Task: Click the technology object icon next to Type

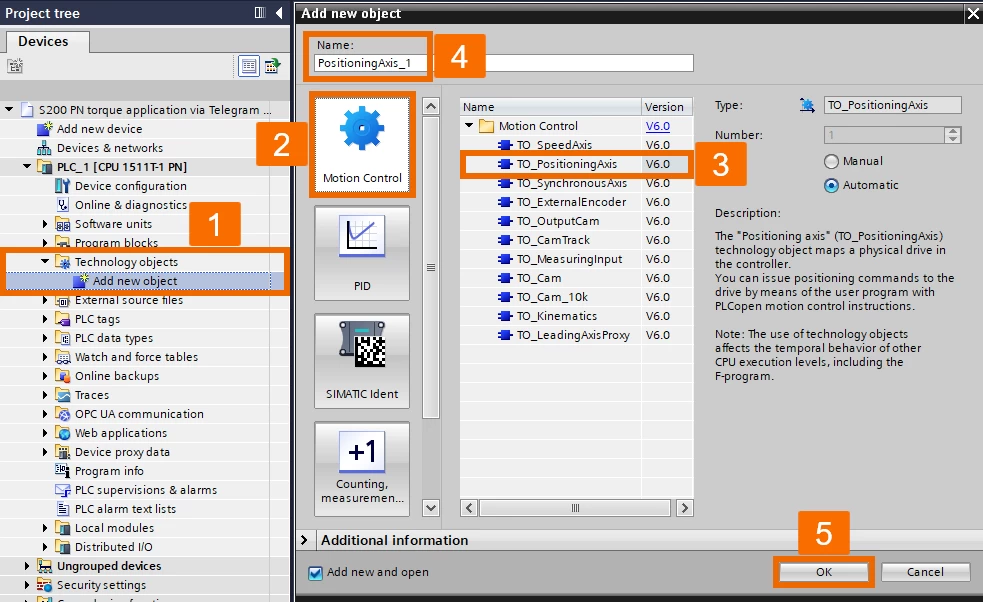Action: tap(807, 105)
